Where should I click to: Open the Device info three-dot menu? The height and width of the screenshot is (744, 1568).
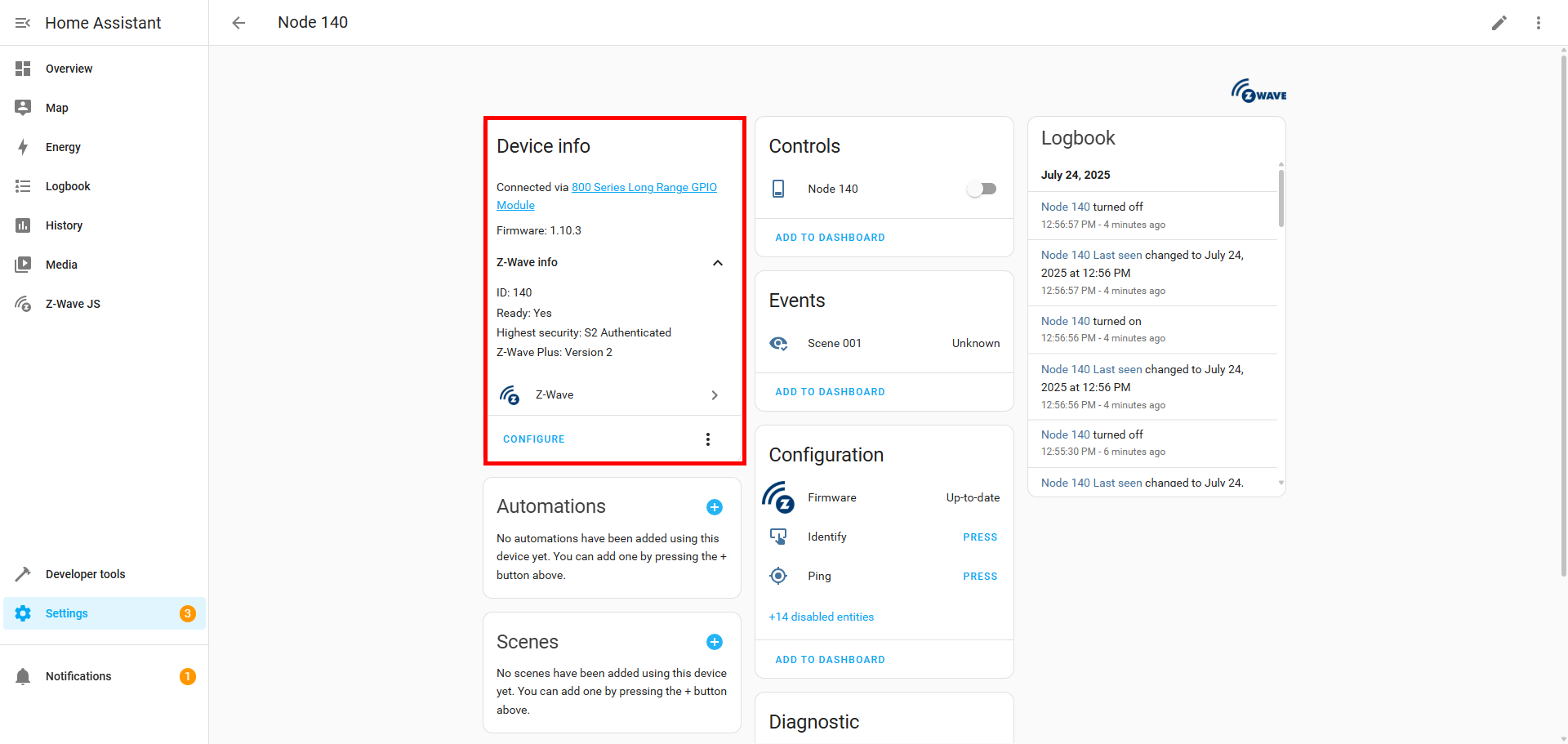click(708, 439)
